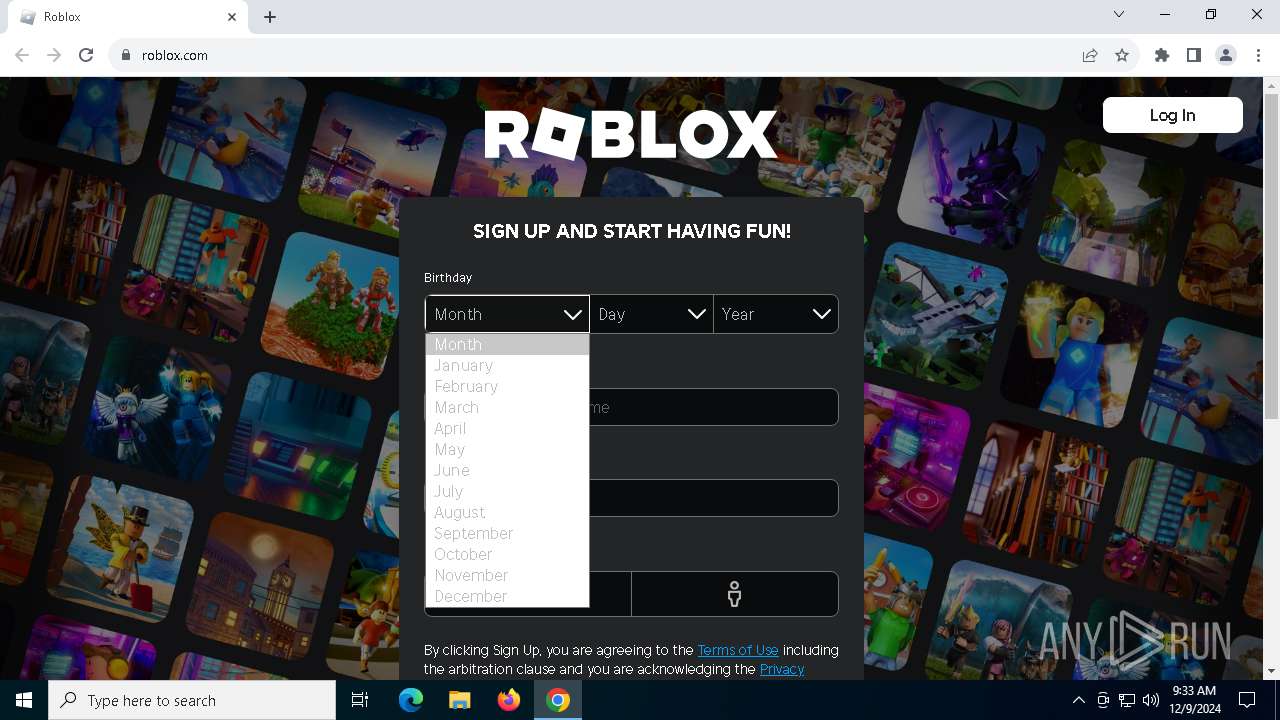Open the Month dropdown
The width and height of the screenshot is (1280, 720).
pyautogui.click(x=507, y=314)
